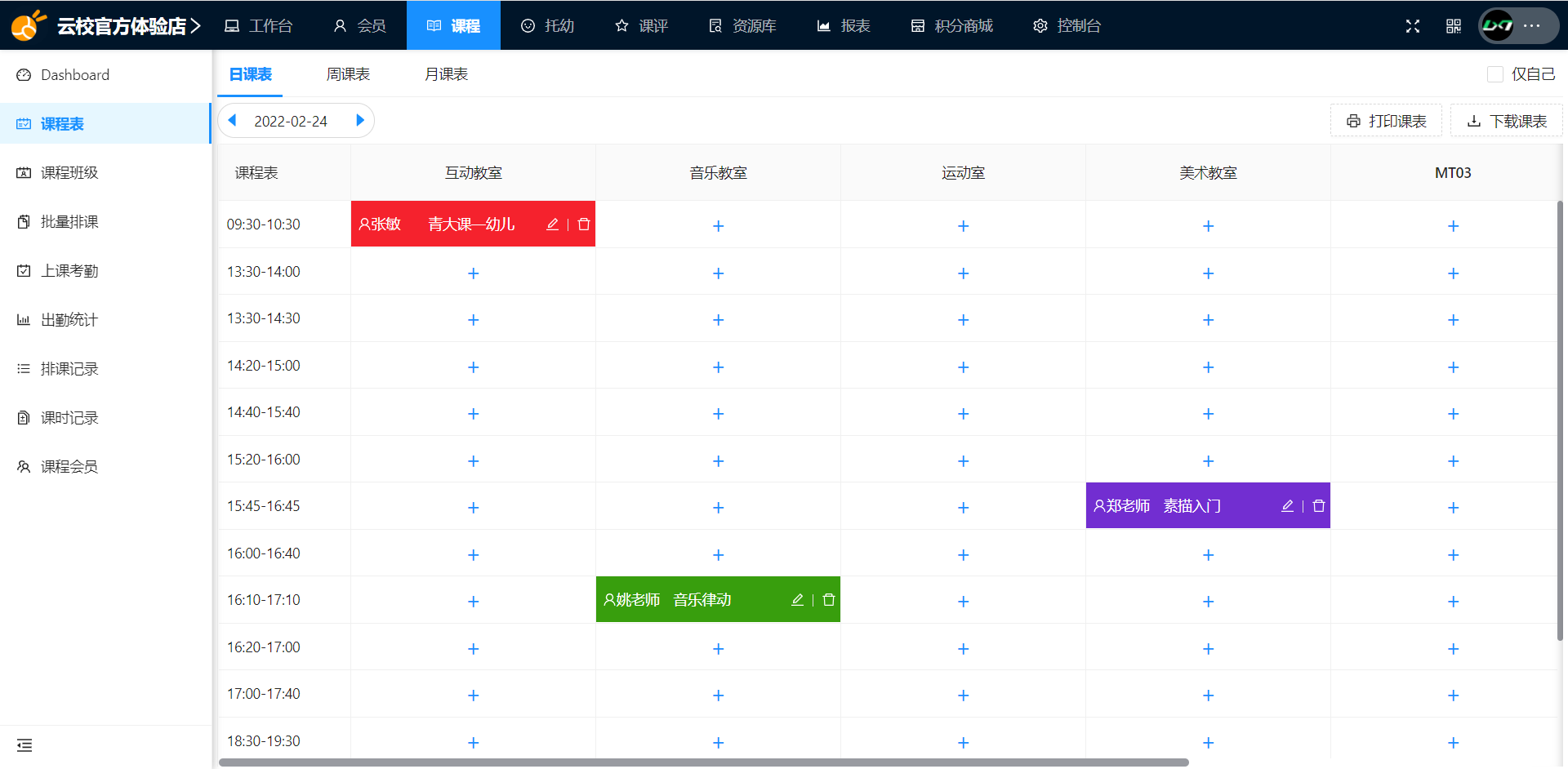Add lesson in 互动教室 at 15:45-16:45
1568x769 pixels.
(473, 507)
